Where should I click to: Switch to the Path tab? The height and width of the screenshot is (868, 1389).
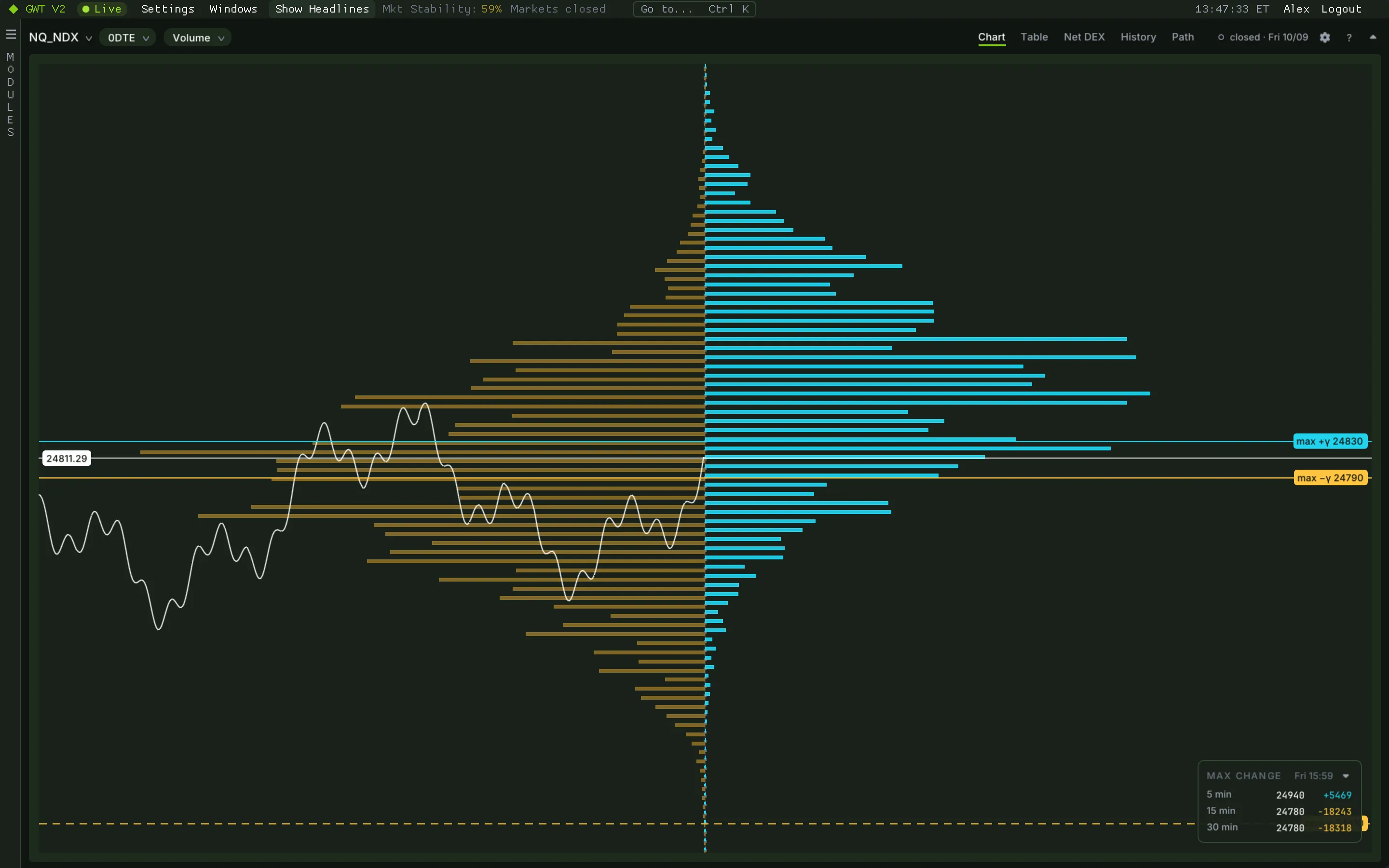pyautogui.click(x=1183, y=37)
